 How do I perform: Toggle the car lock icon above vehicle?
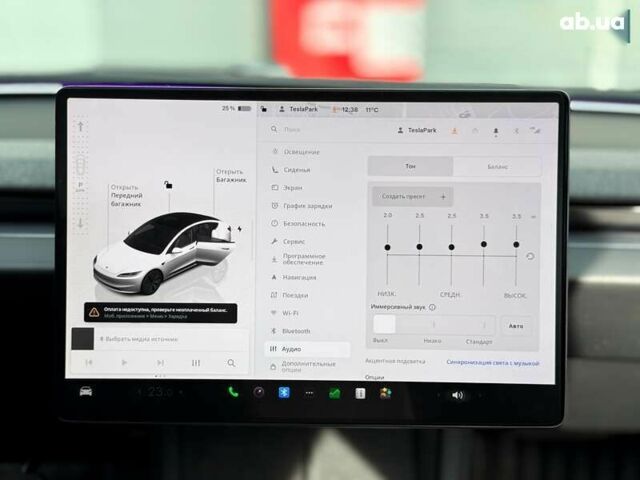coord(169,184)
